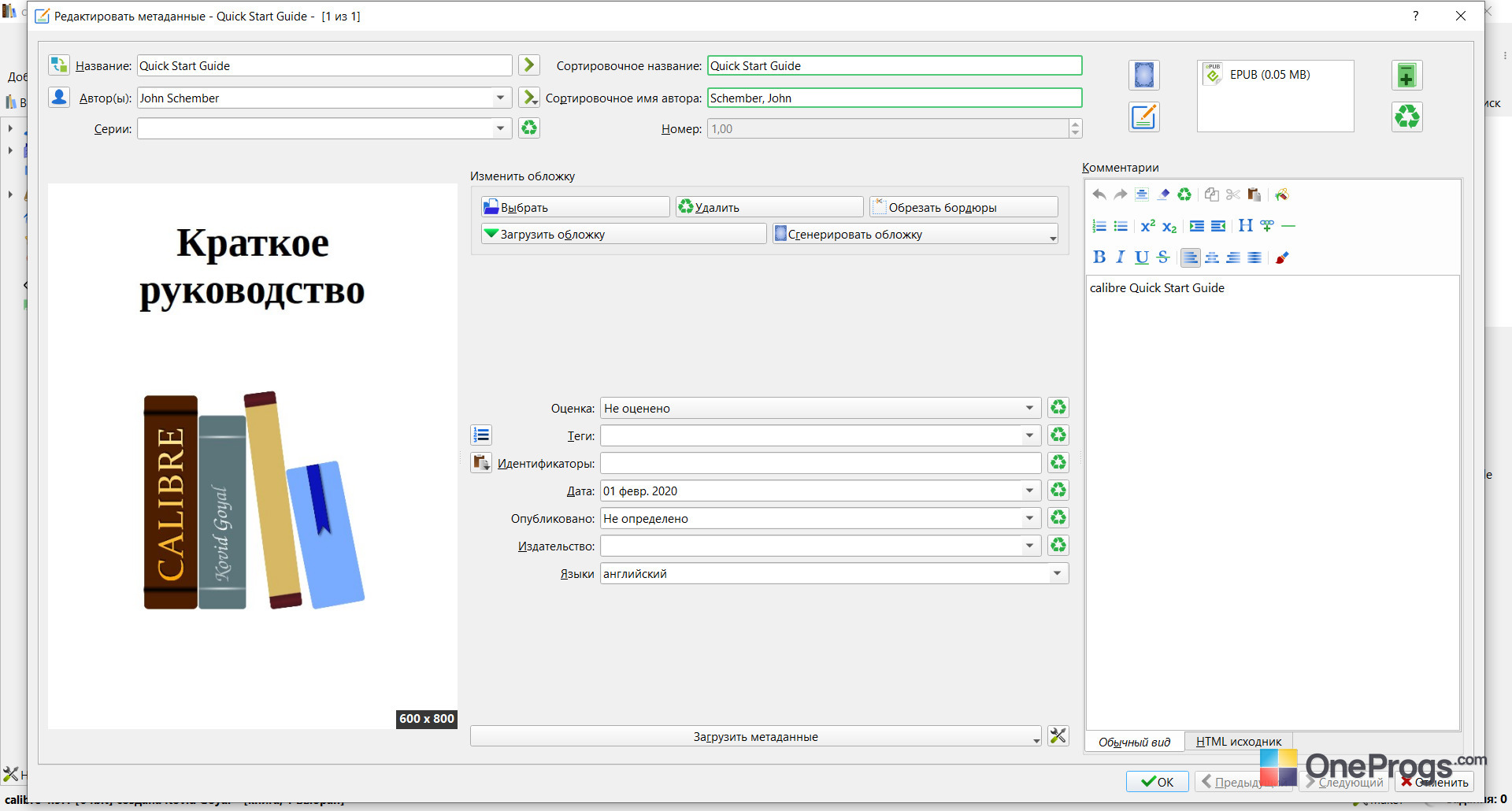Clear the Дата field with its recycle icon
This screenshot has width=1512, height=811.
coord(1058,490)
